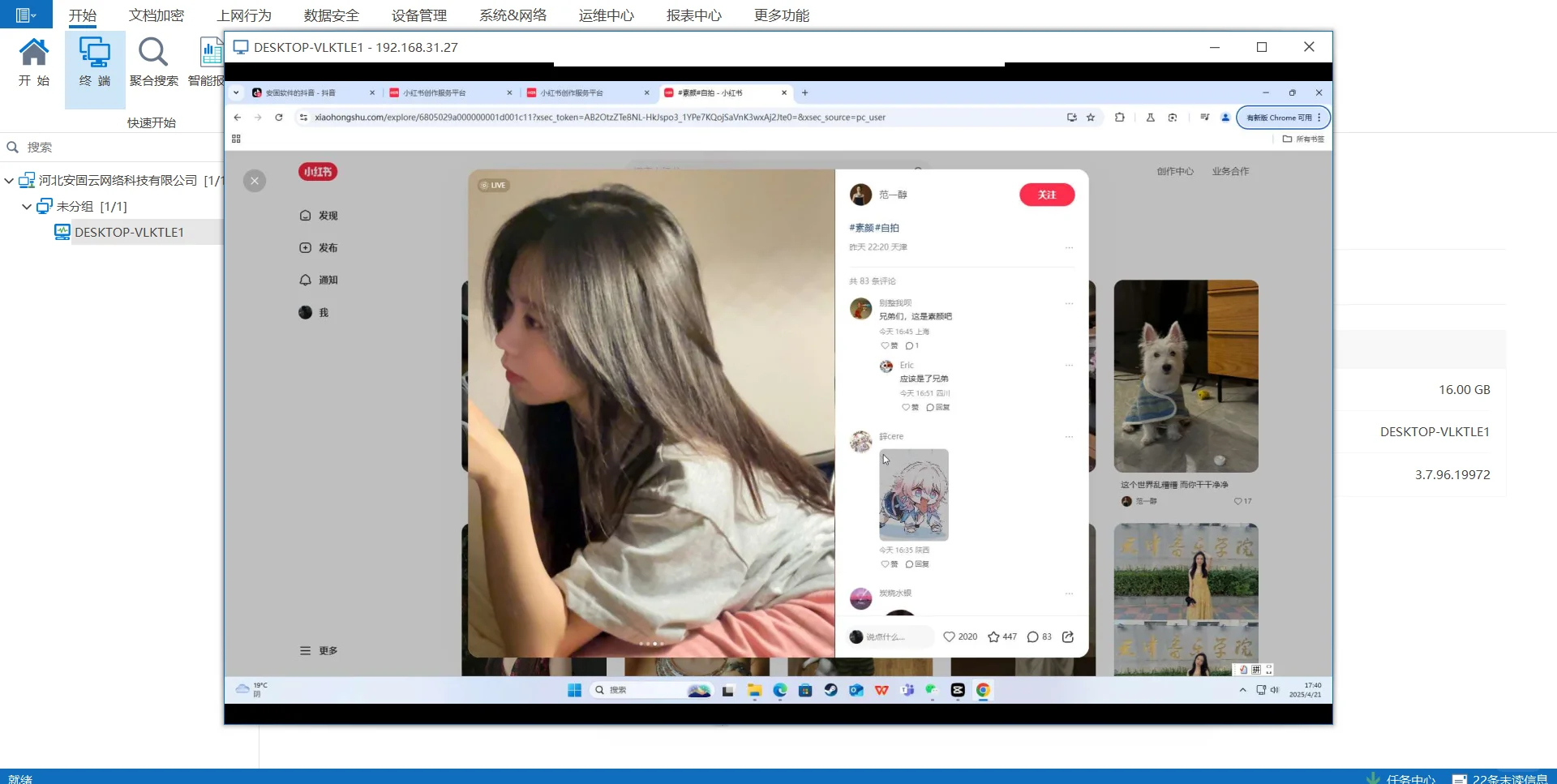Open WeChat from the taskbar

[x=932, y=690]
